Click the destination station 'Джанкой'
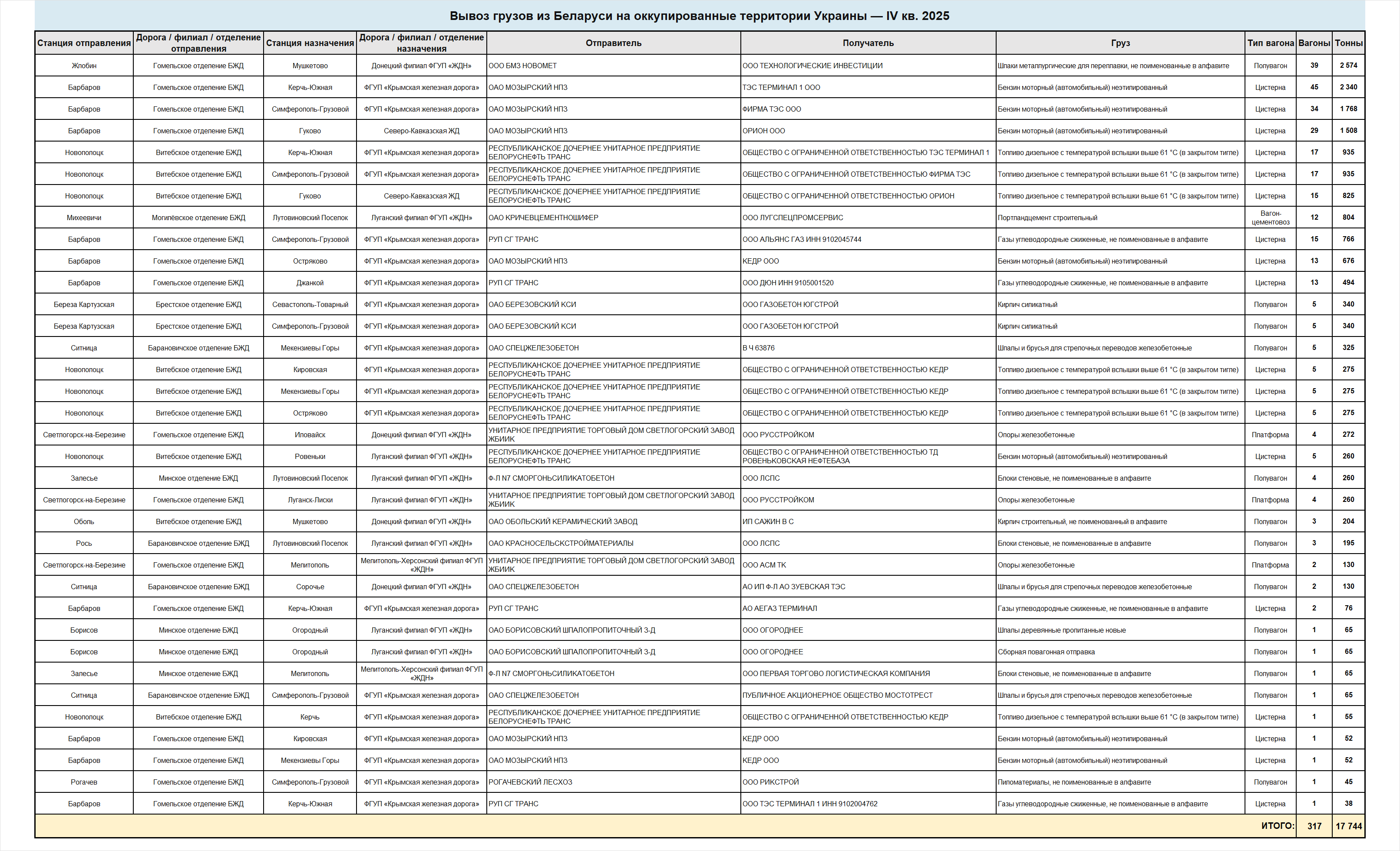 pos(310,283)
